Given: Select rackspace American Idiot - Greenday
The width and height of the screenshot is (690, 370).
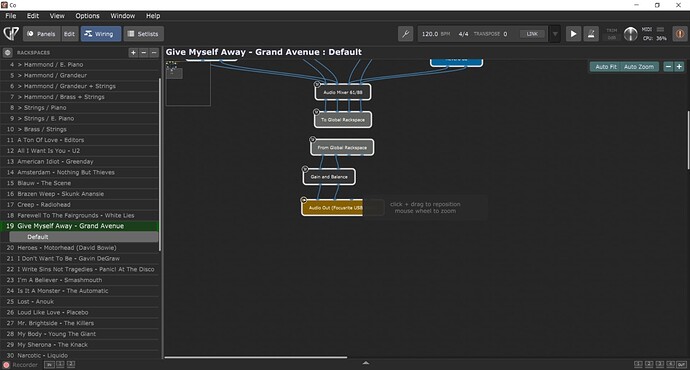Looking at the screenshot, I should click(80, 161).
